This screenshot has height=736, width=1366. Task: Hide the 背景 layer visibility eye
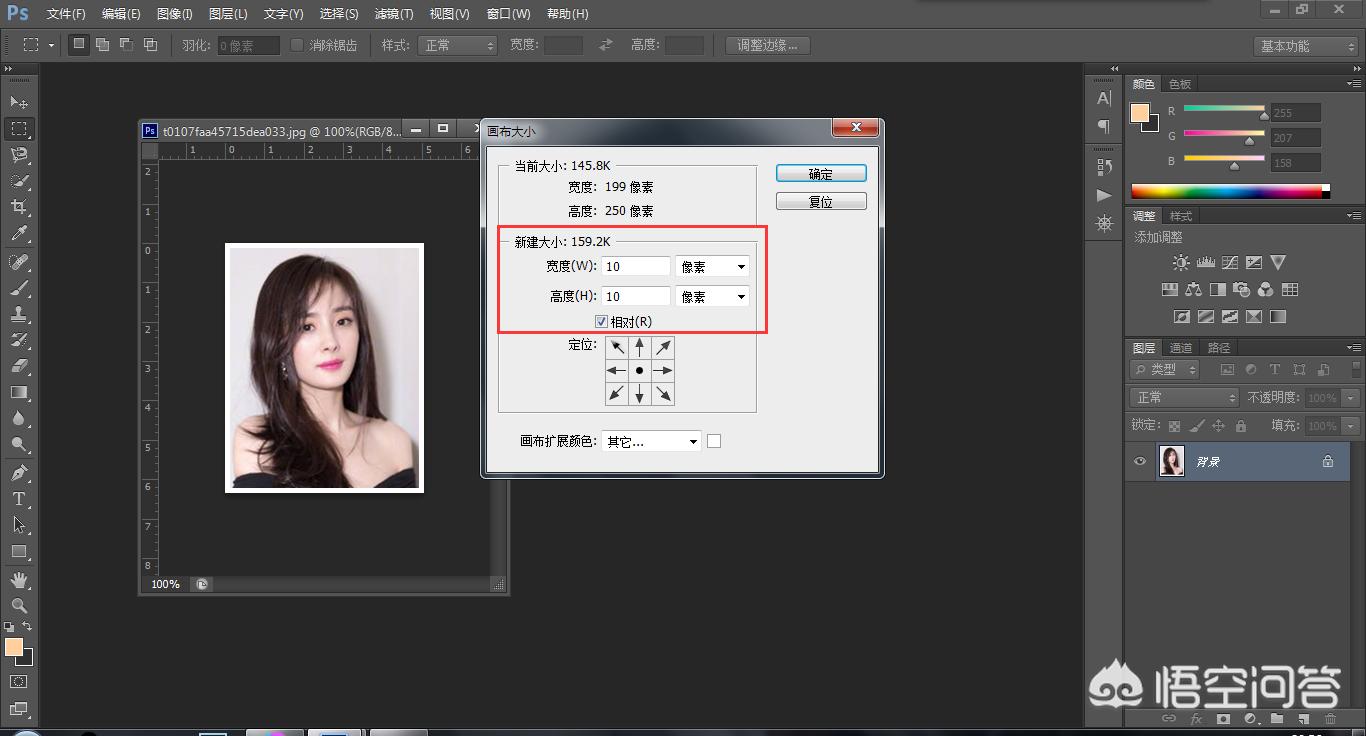(1138, 461)
